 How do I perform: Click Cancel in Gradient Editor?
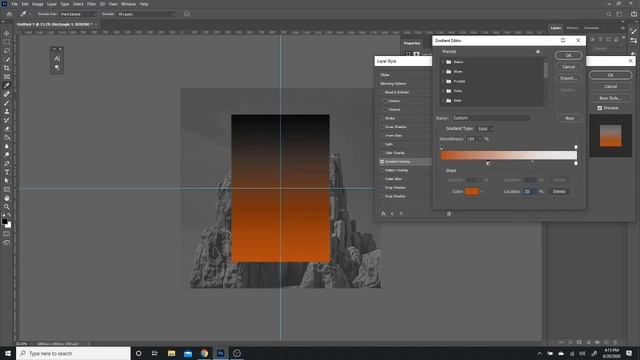click(x=569, y=67)
